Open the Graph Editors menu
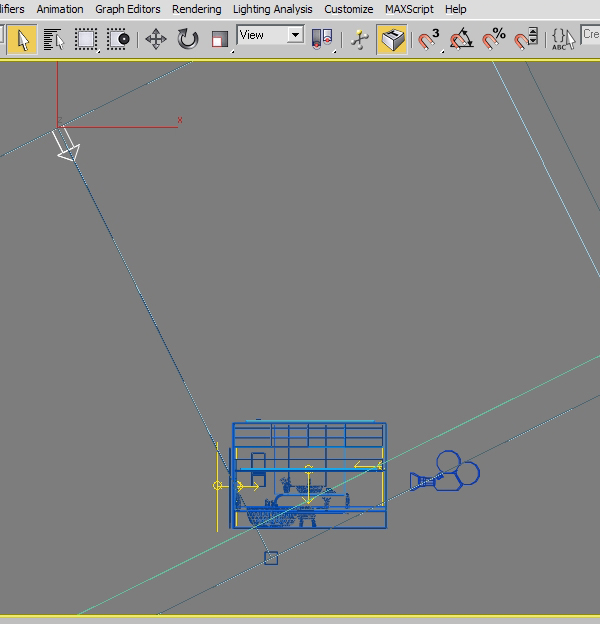 tap(127, 9)
